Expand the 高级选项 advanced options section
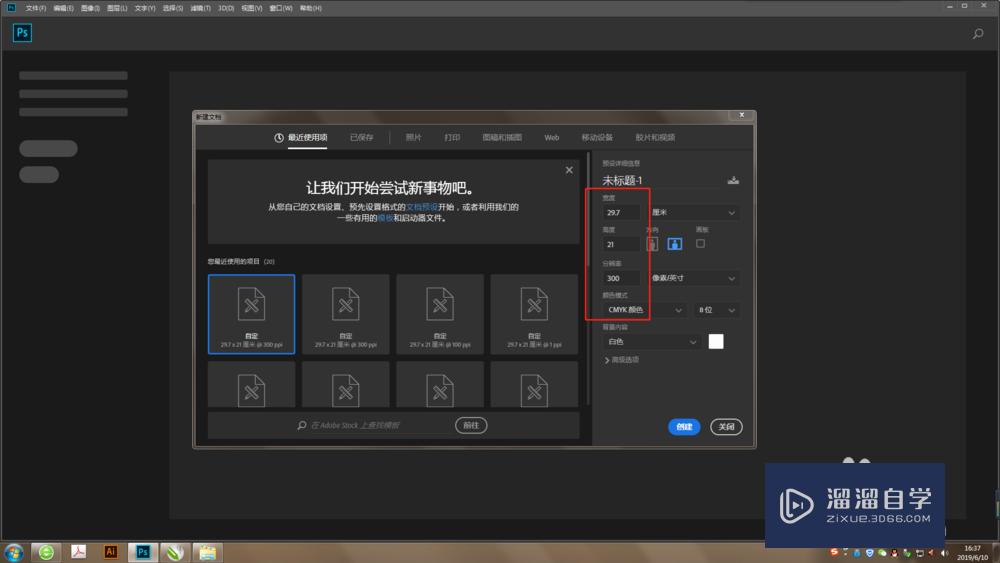1000x563 pixels. coord(622,360)
